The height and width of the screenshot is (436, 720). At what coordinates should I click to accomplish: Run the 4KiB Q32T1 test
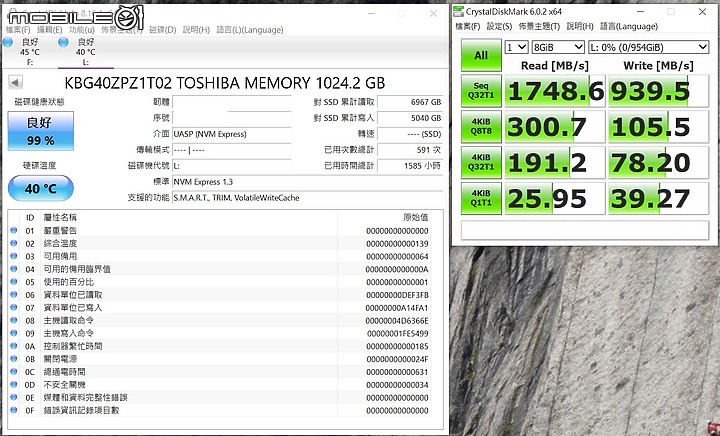(481, 162)
